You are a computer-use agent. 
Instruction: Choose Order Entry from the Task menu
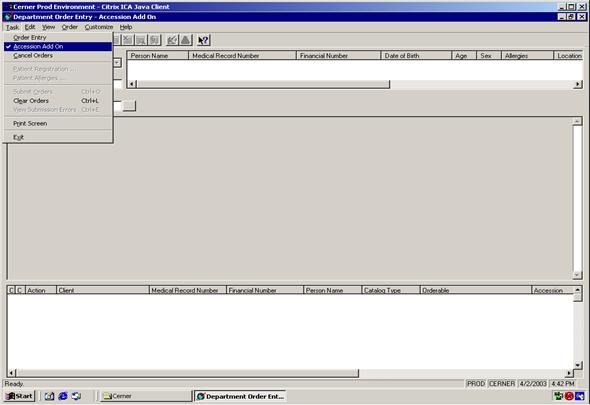(58, 37)
